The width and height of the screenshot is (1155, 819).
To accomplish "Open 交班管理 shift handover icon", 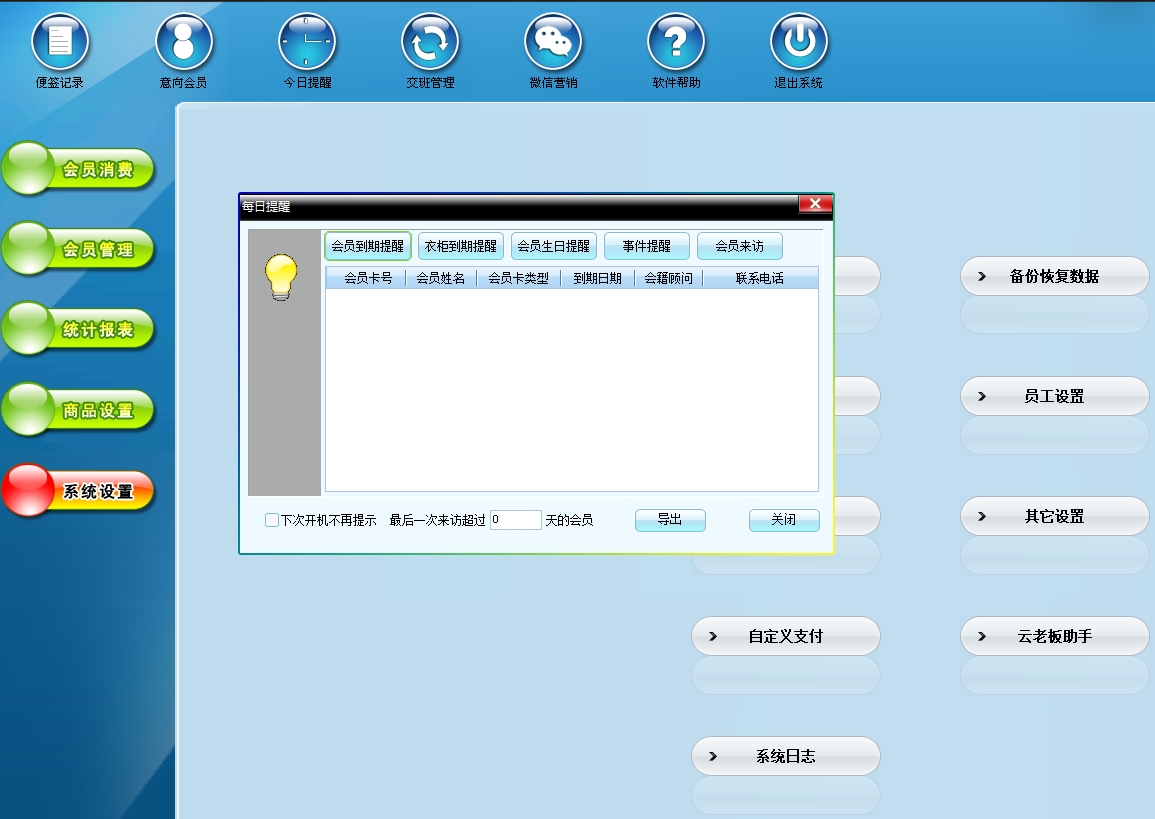I will pyautogui.click(x=430, y=43).
